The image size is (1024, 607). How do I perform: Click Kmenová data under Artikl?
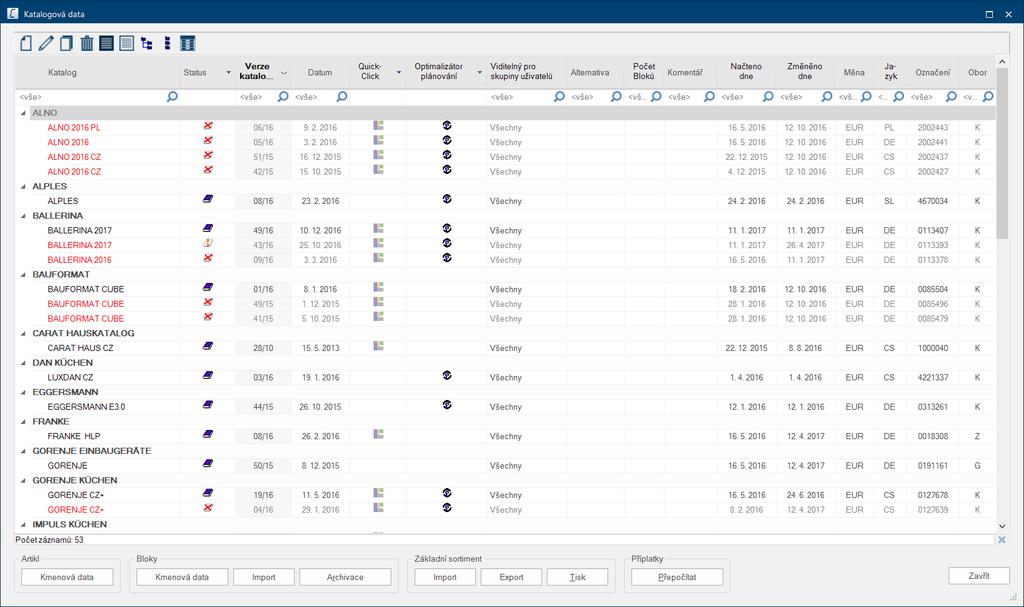click(x=67, y=577)
